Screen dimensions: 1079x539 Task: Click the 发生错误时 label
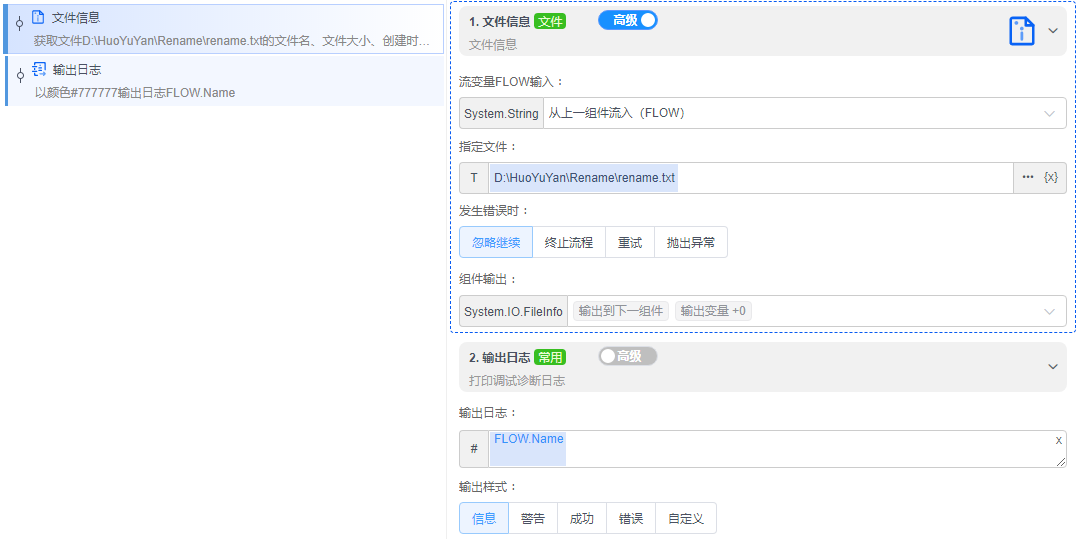click(x=493, y=211)
